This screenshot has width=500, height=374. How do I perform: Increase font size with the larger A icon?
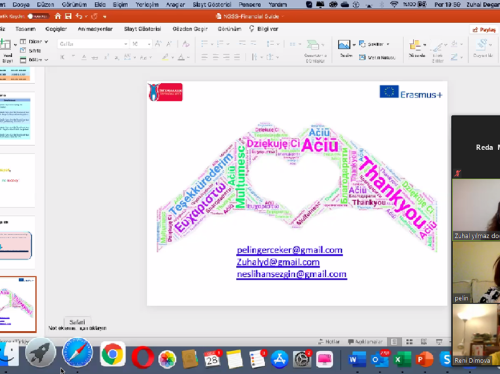pos(159,44)
